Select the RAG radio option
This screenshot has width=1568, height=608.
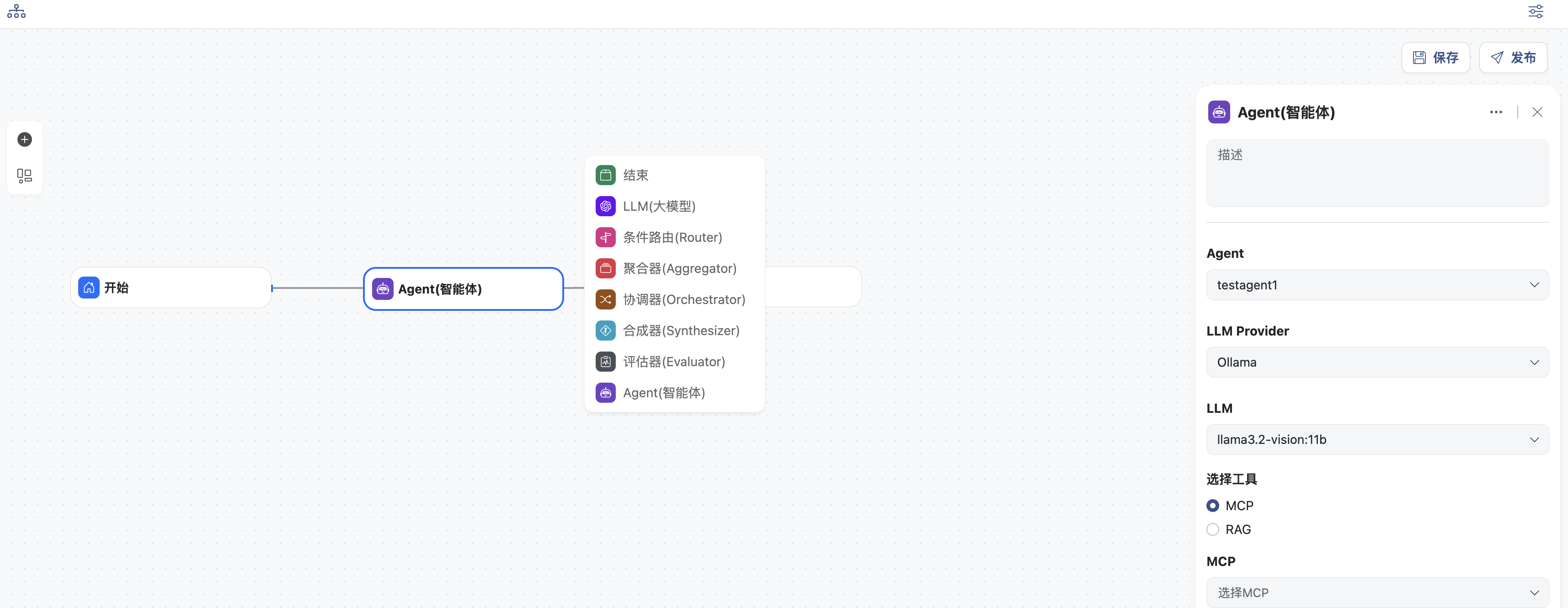(1212, 529)
